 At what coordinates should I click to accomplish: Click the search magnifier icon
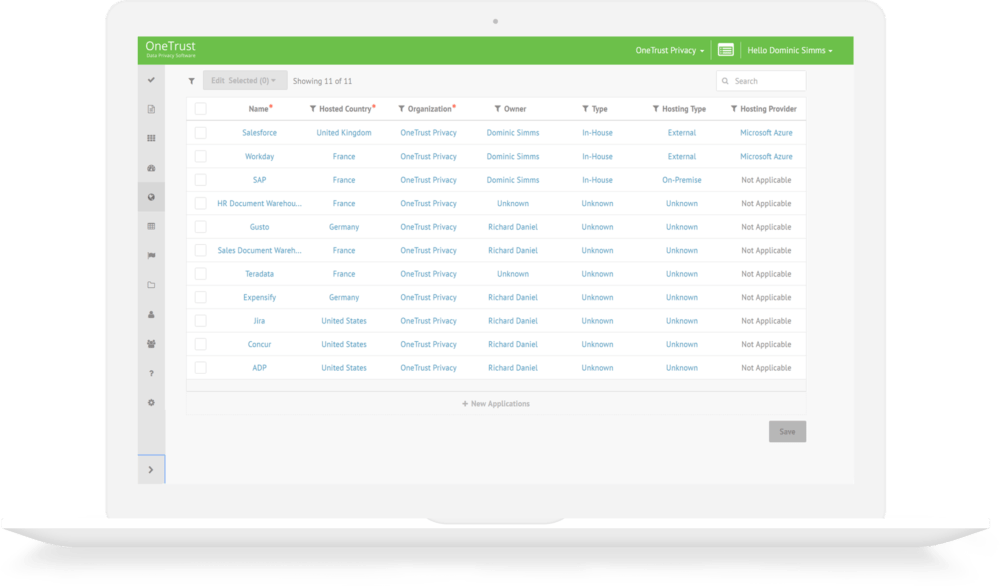pos(725,81)
